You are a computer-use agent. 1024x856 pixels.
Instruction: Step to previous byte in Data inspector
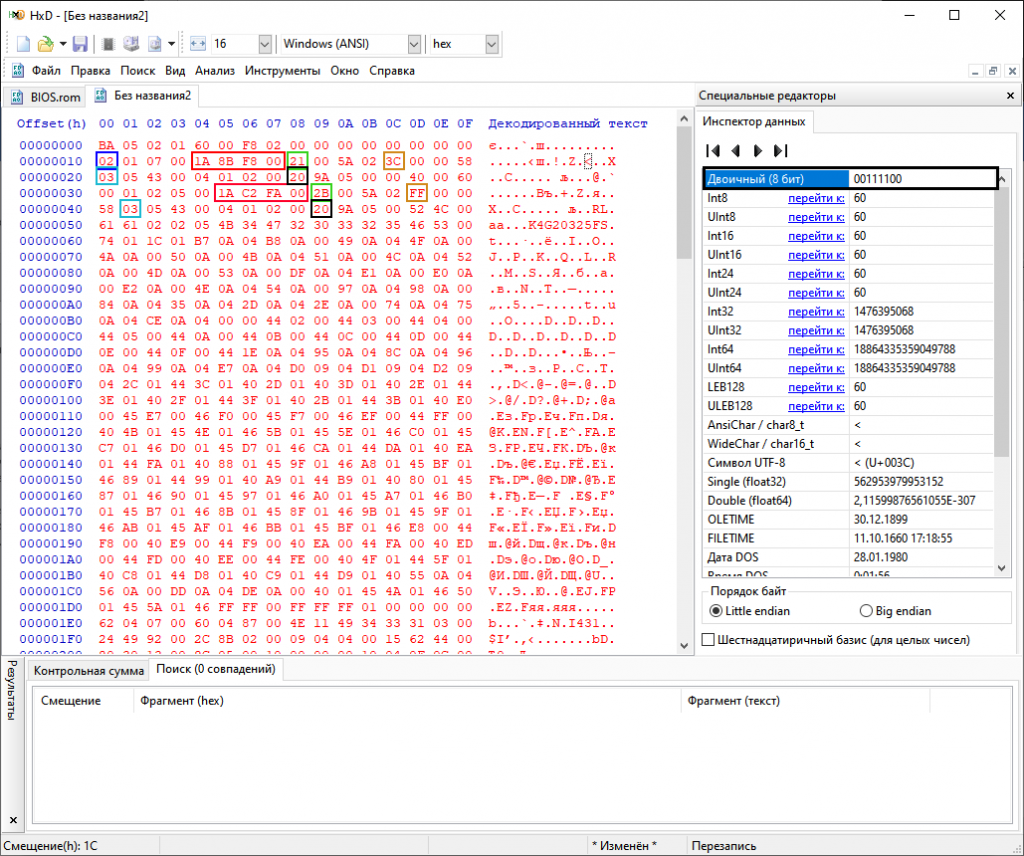click(736, 151)
